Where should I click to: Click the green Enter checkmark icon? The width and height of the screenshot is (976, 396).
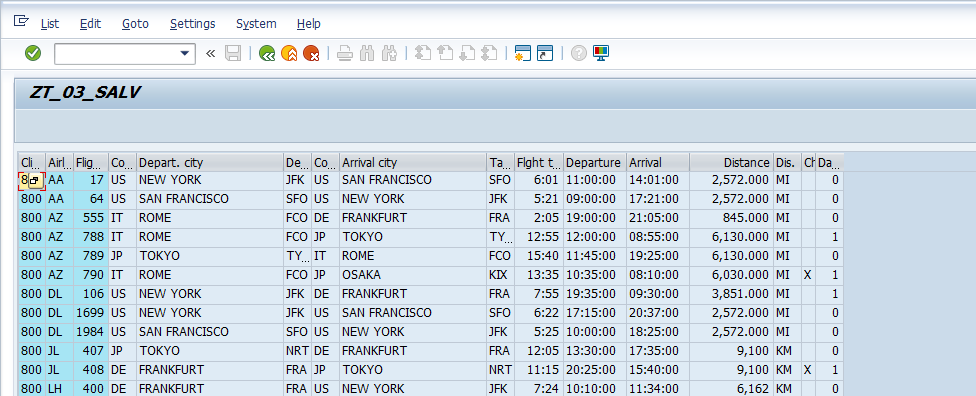[33, 54]
